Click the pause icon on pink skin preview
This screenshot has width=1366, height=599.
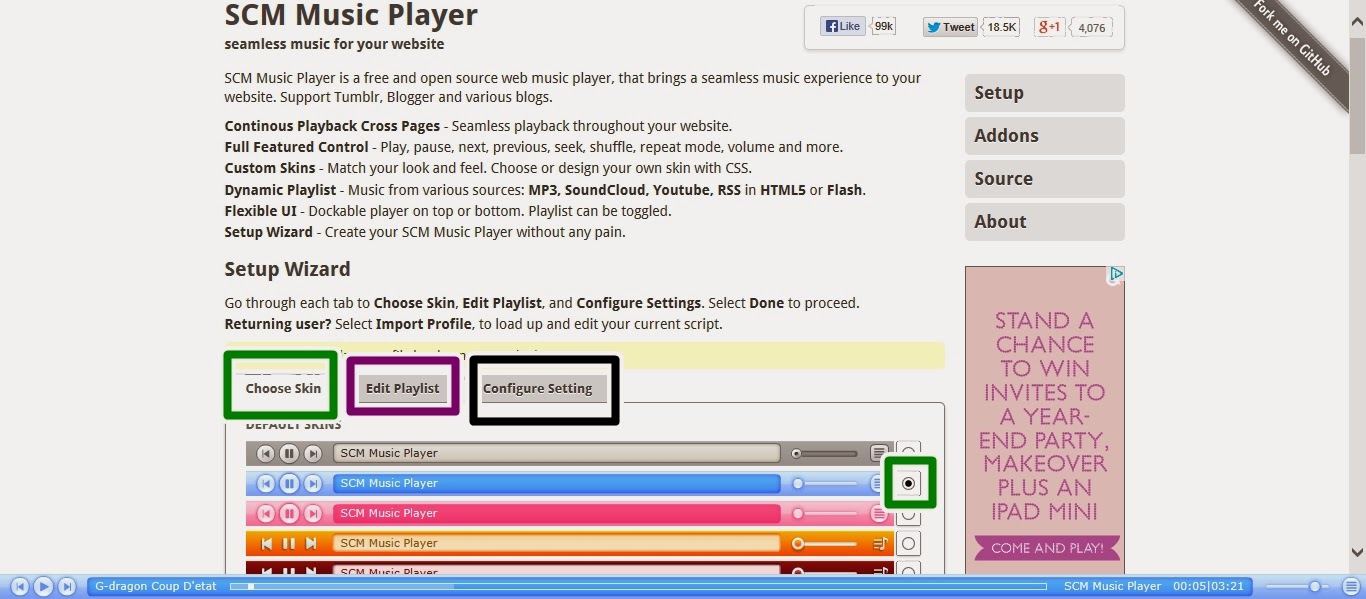(289, 513)
